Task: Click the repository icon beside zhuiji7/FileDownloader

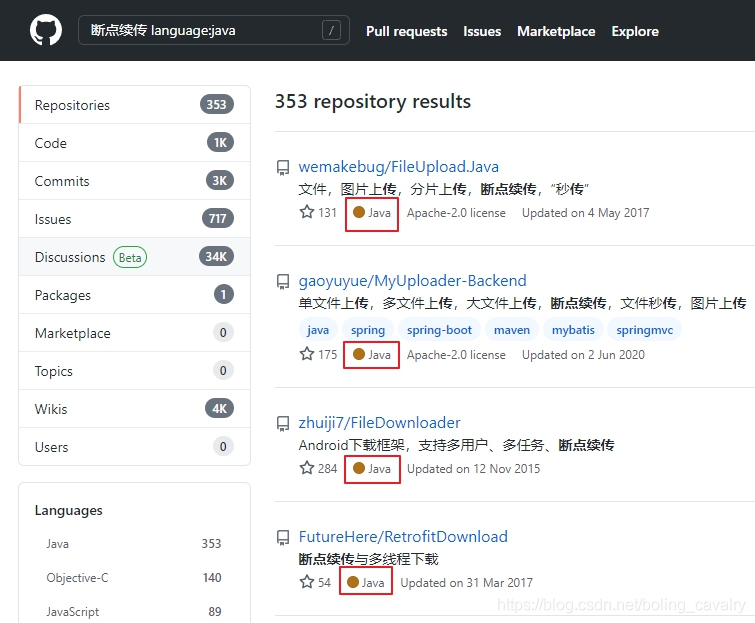Action: 283,424
